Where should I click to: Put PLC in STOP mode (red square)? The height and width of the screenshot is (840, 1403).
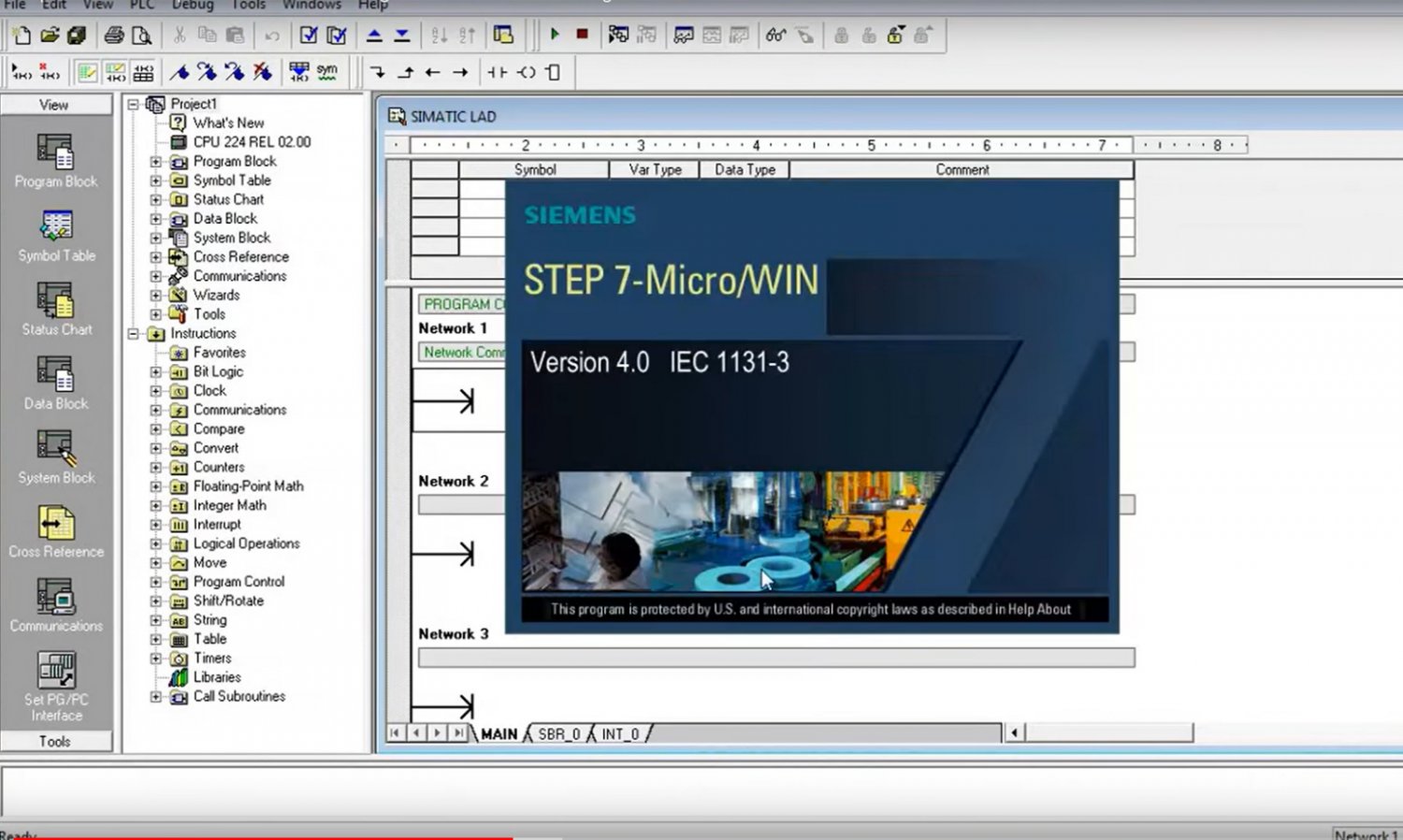point(582,35)
